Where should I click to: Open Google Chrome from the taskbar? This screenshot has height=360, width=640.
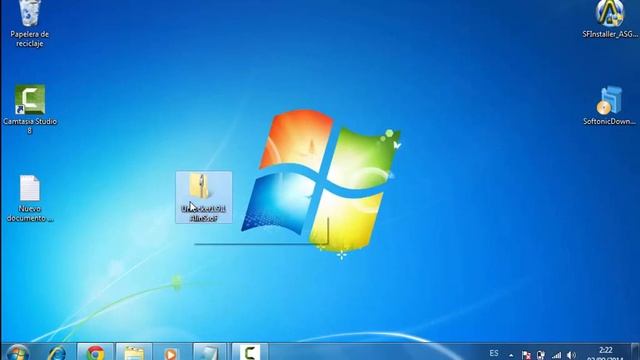click(95, 353)
